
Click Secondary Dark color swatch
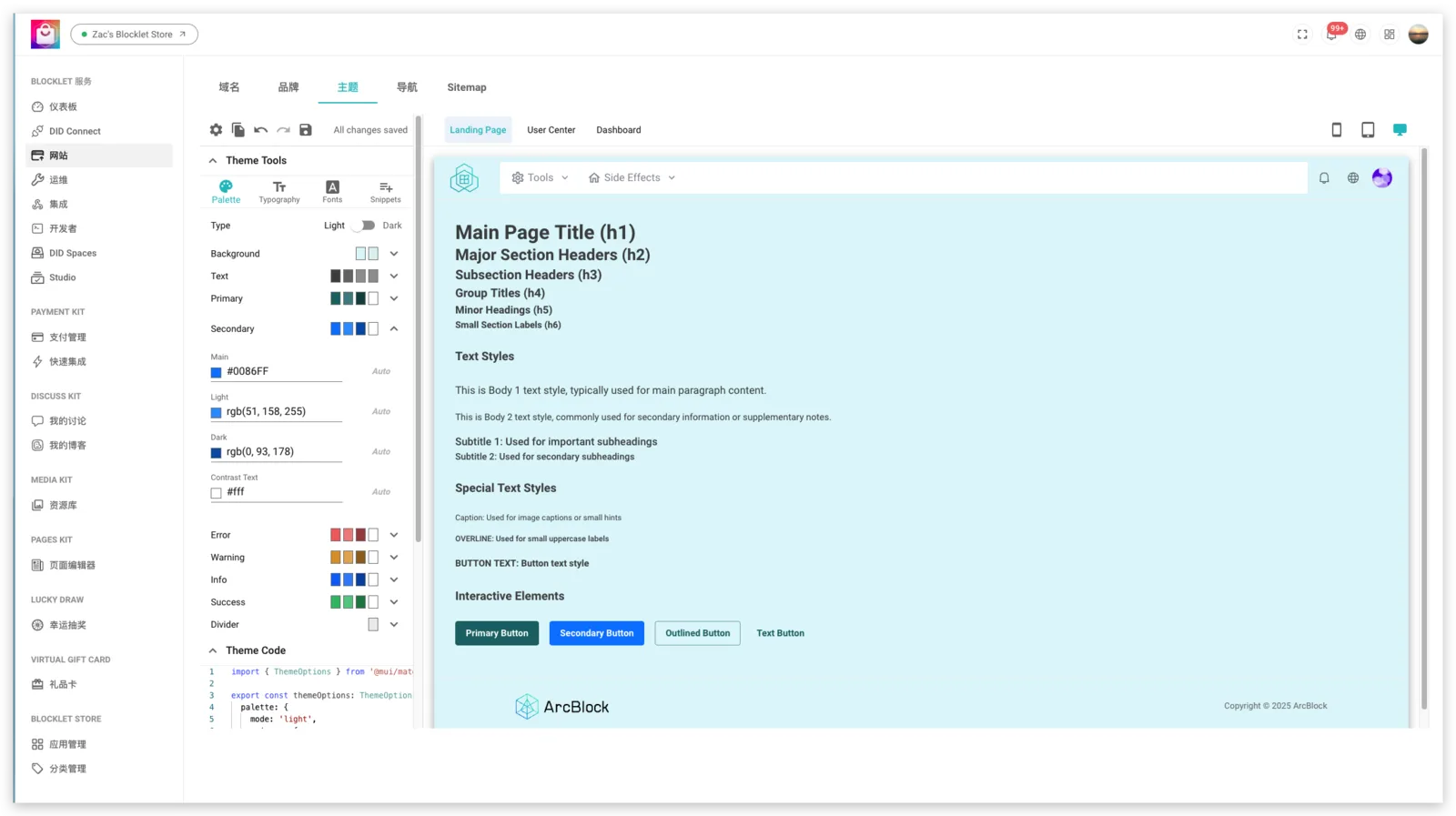[216, 452]
